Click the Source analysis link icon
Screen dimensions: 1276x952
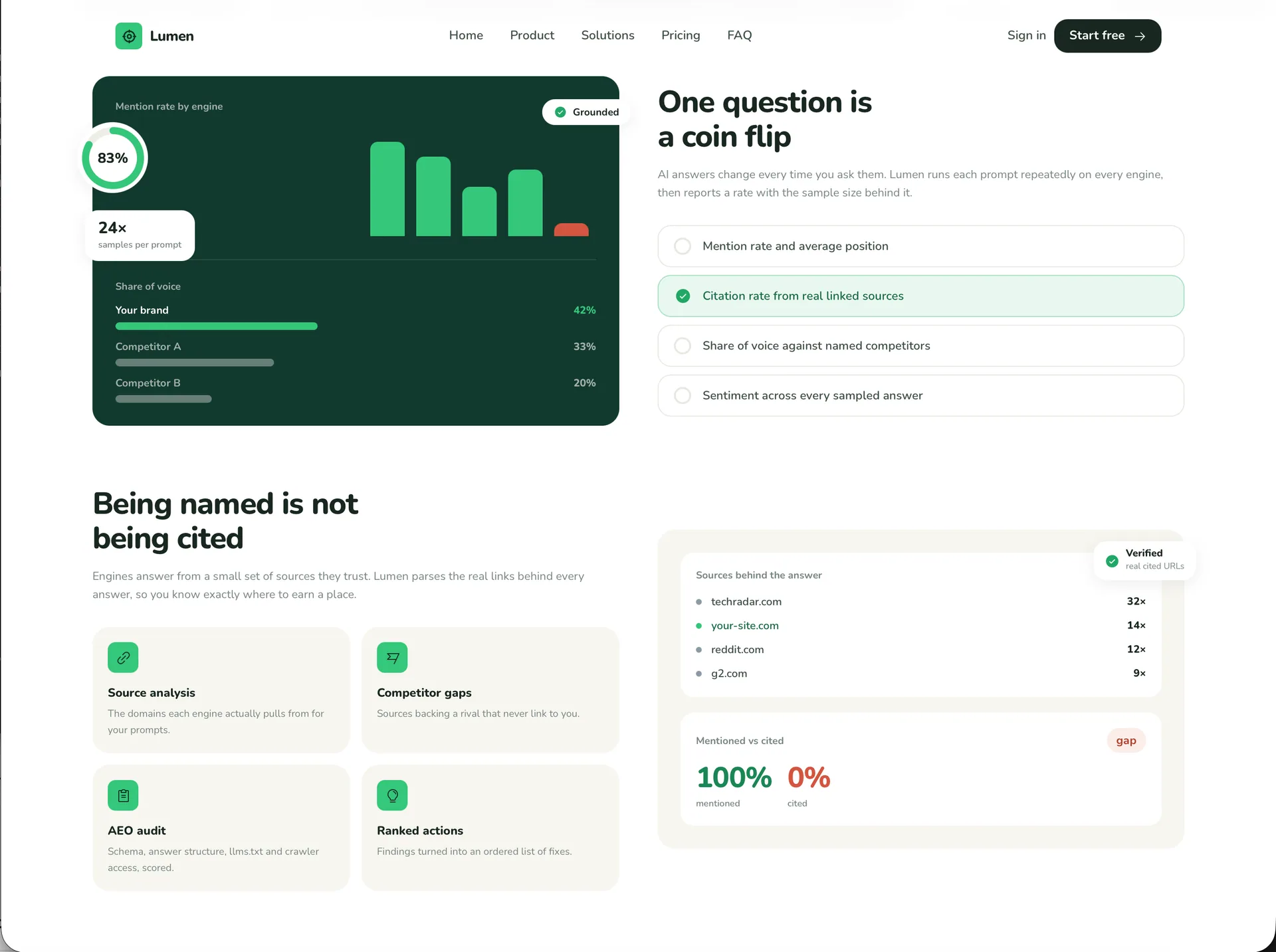click(x=123, y=658)
